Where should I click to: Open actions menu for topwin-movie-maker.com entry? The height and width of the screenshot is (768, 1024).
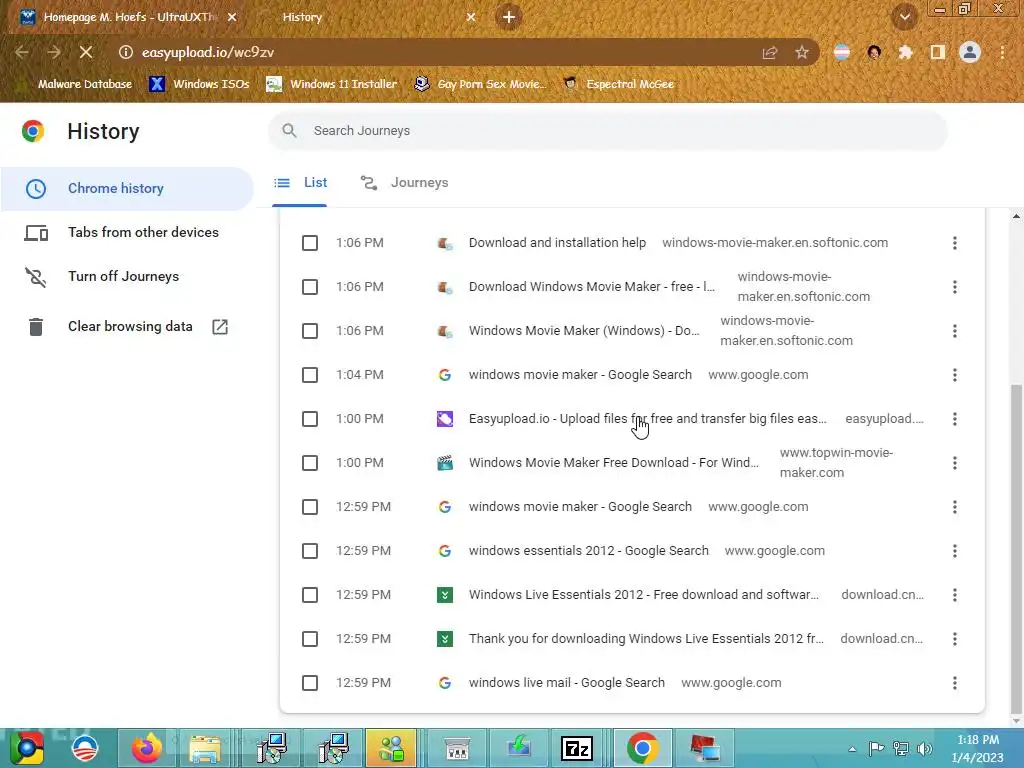[954, 462]
